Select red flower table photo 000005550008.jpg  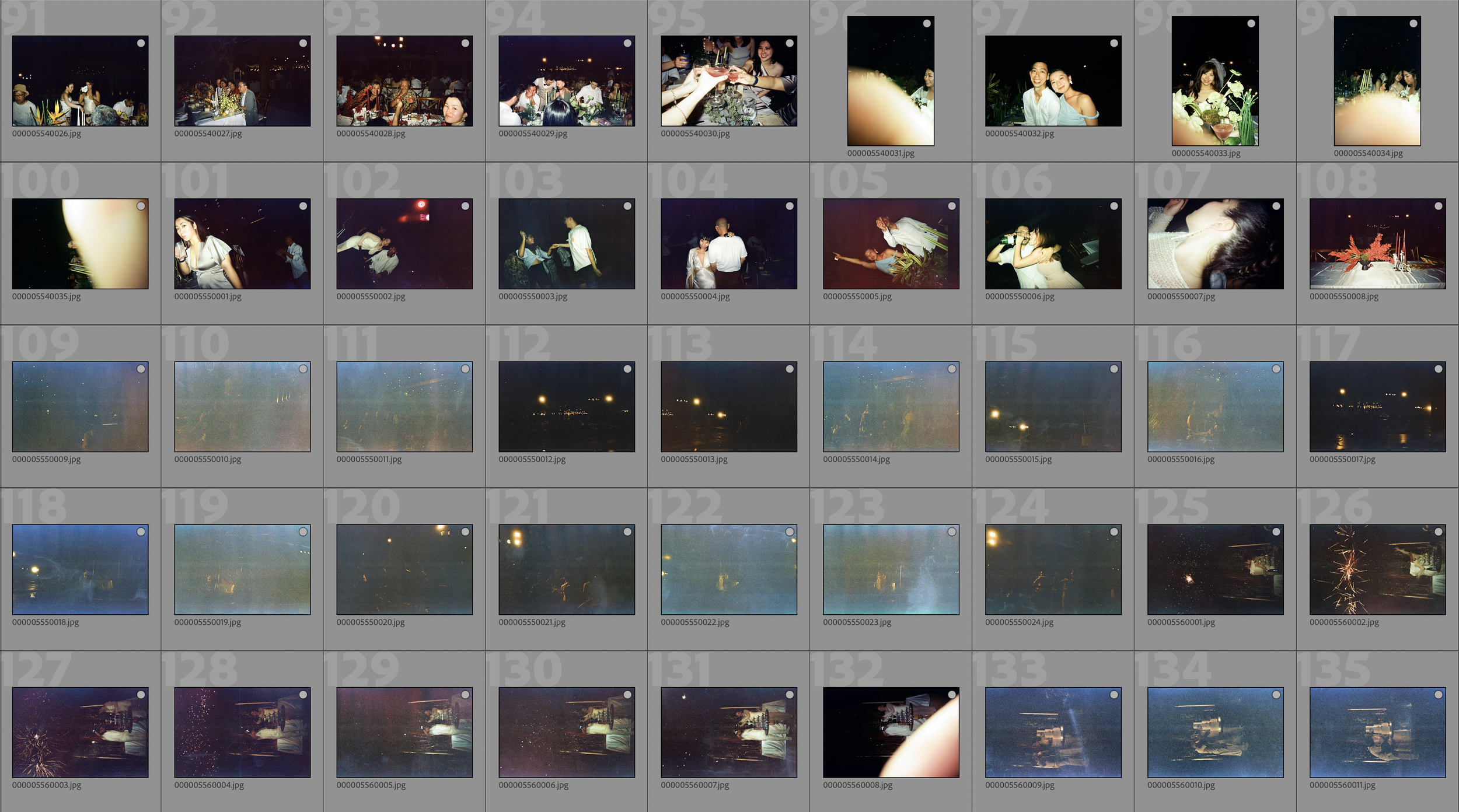pyautogui.click(x=1377, y=244)
